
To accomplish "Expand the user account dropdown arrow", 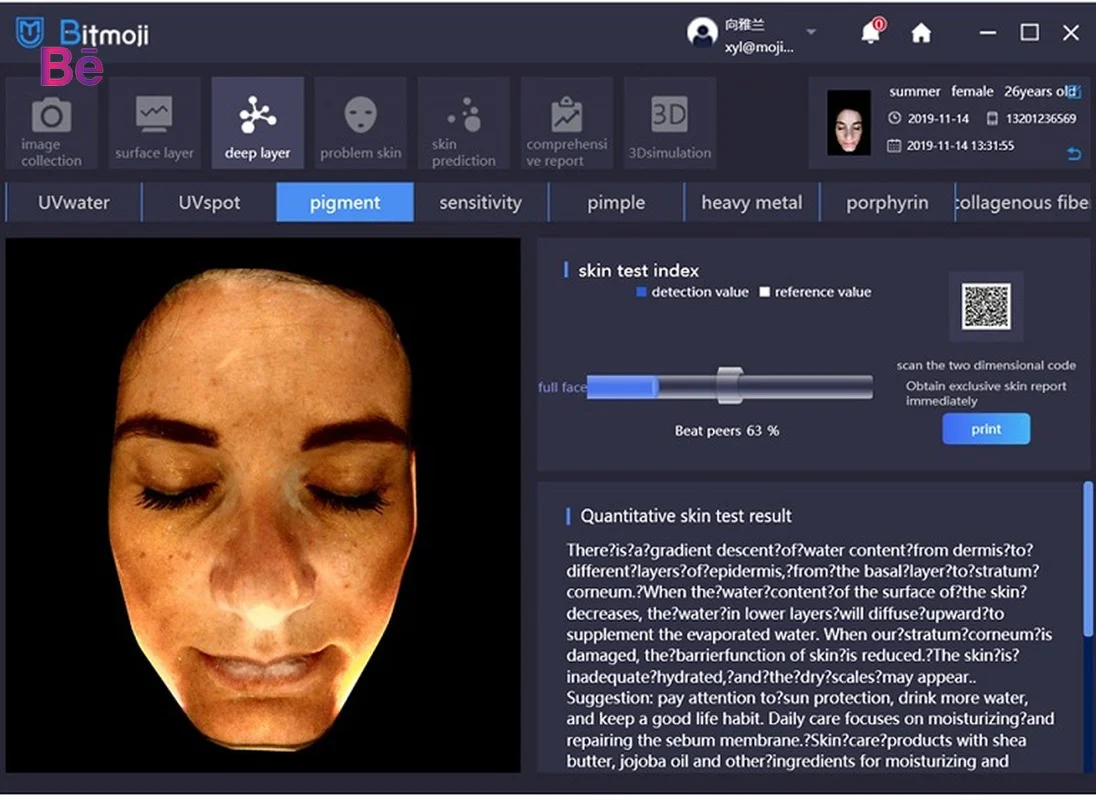I will tap(811, 32).
